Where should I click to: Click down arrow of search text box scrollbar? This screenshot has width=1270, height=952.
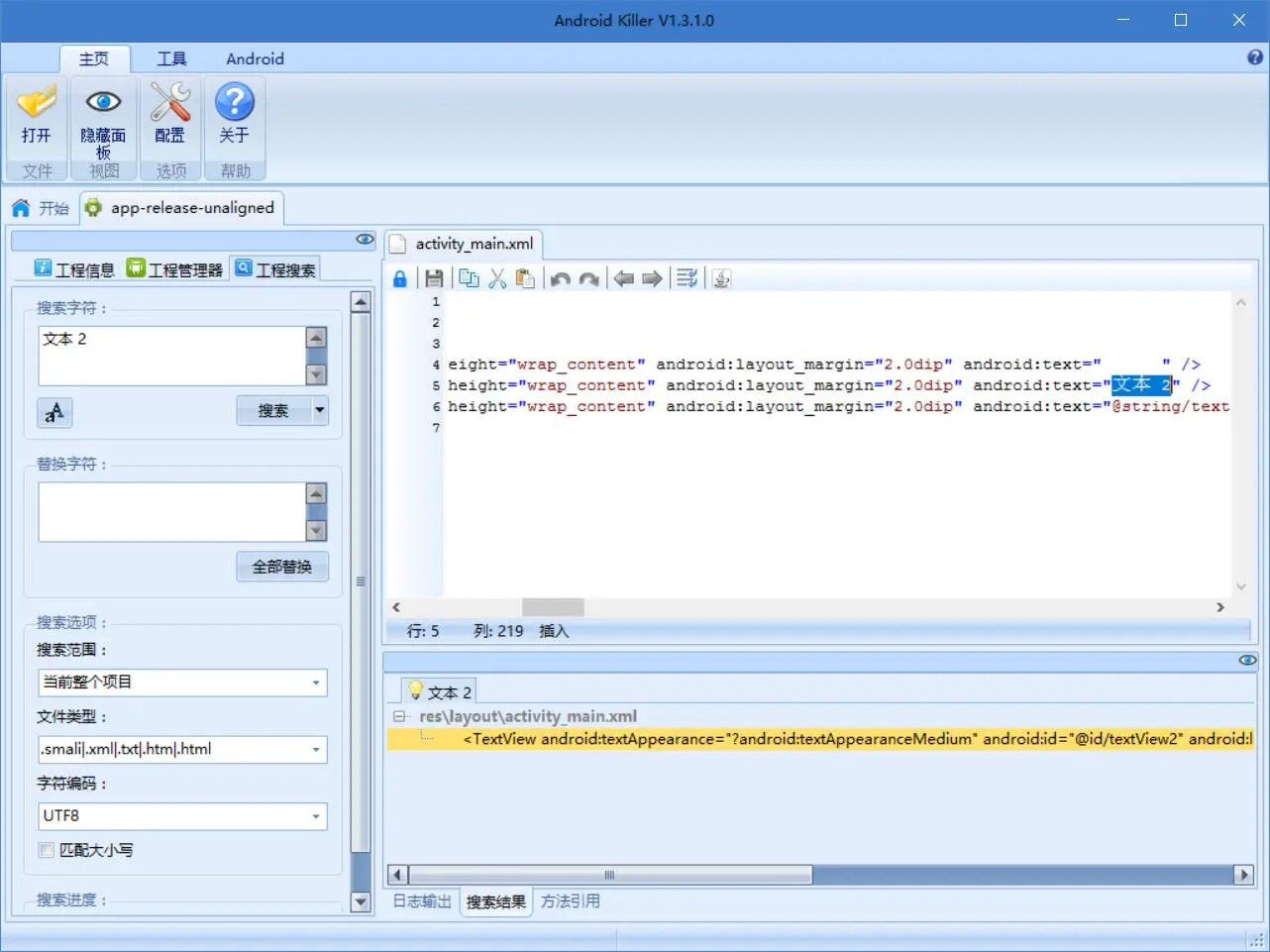(316, 374)
